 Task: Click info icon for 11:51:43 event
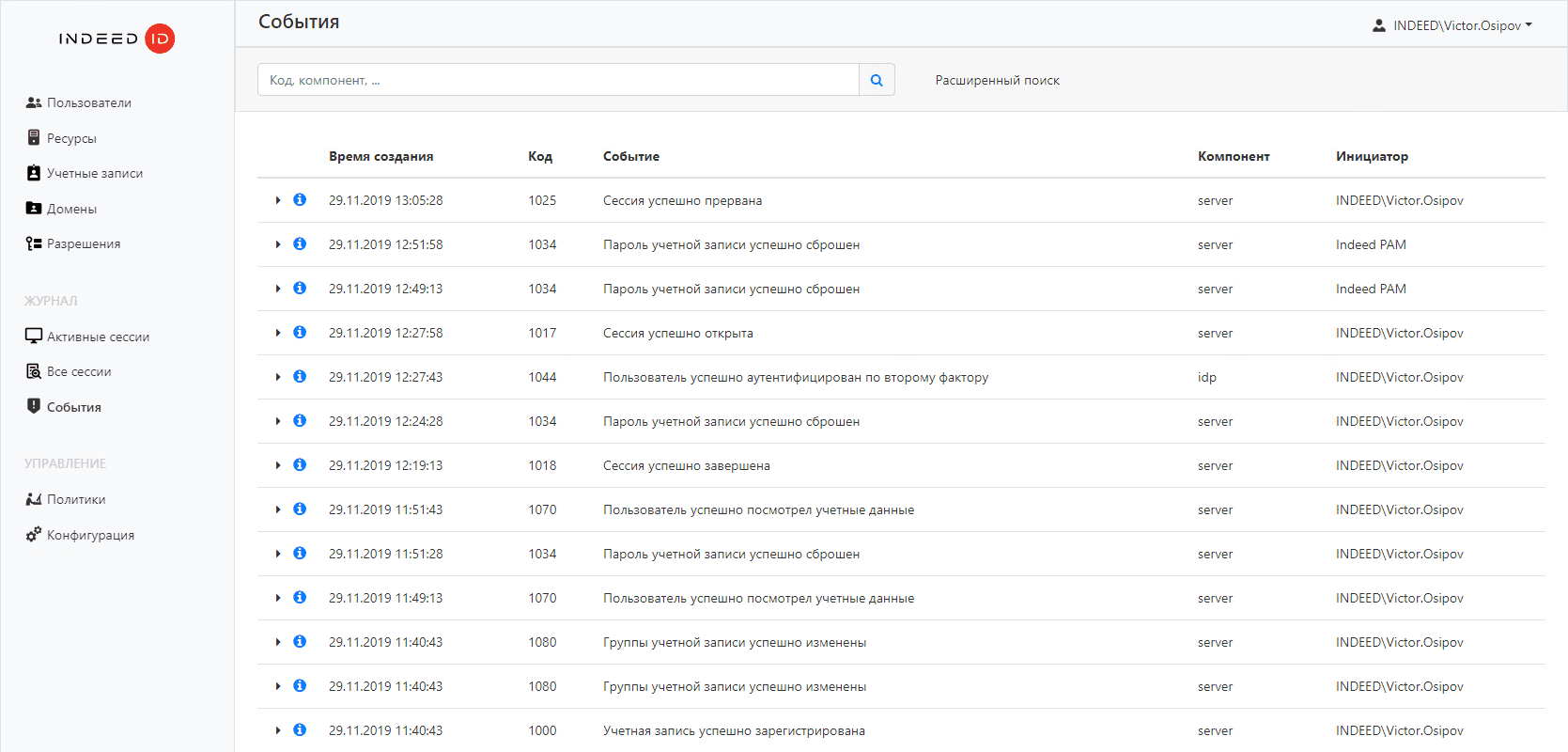[300, 509]
